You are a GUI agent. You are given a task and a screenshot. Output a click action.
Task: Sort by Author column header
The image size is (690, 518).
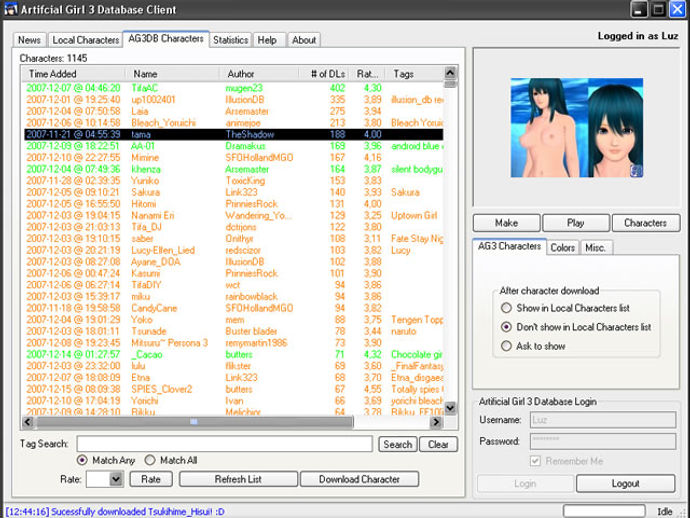[259, 74]
